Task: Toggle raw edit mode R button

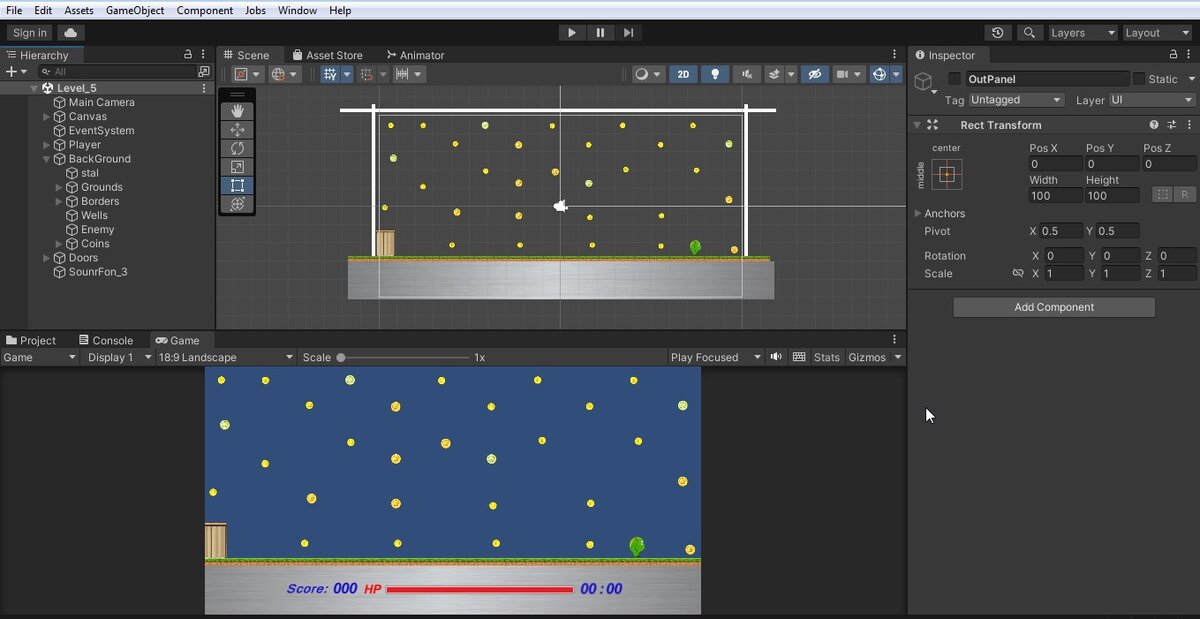Action: coord(1184,194)
